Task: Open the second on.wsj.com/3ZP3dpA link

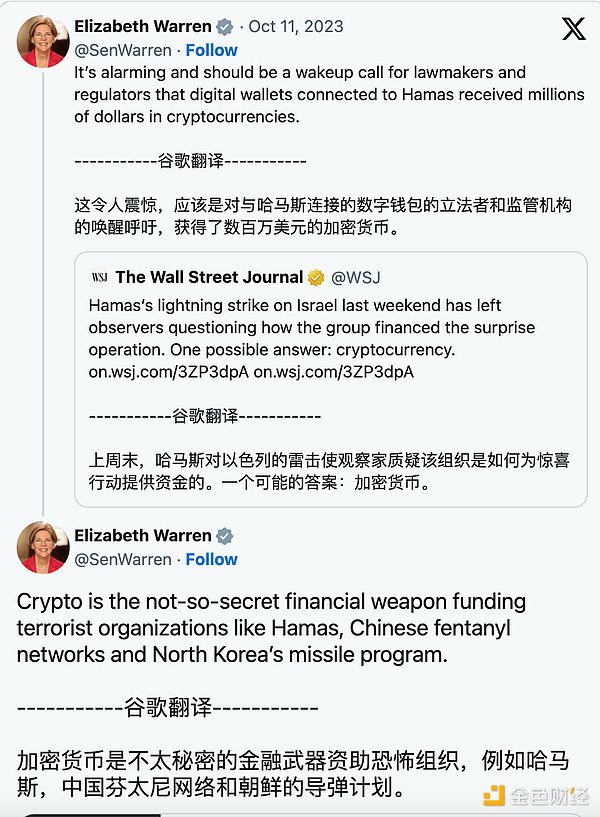Action: coord(333,371)
